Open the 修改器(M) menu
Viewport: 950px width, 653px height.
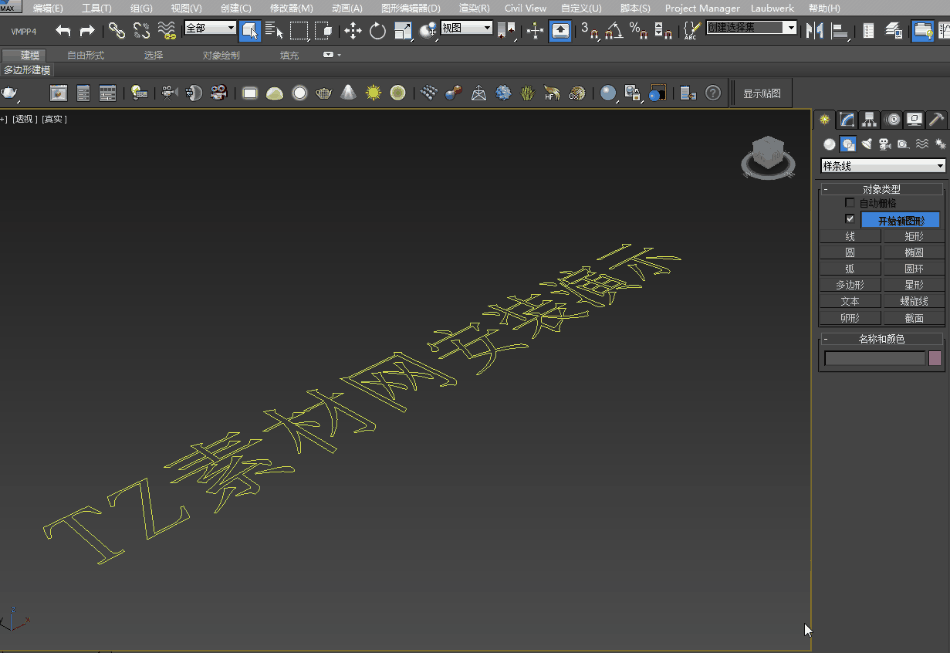tap(291, 8)
